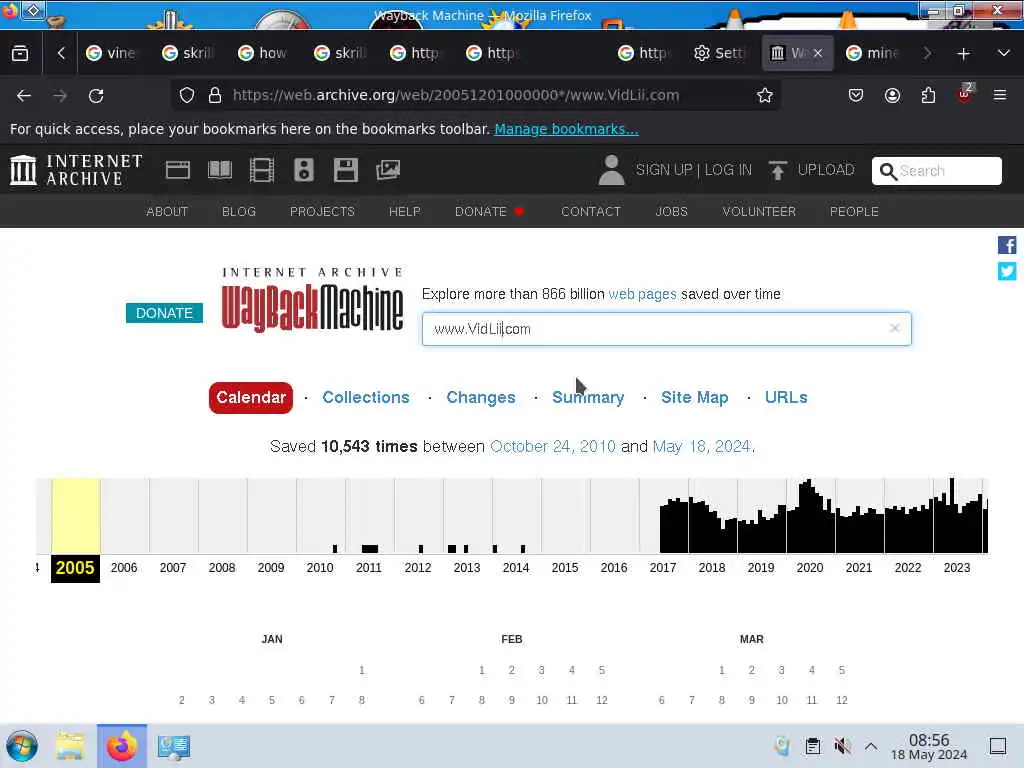Open Manage bookmarks link
Image resolution: width=1024 pixels, height=768 pixels.
(566, 129)
